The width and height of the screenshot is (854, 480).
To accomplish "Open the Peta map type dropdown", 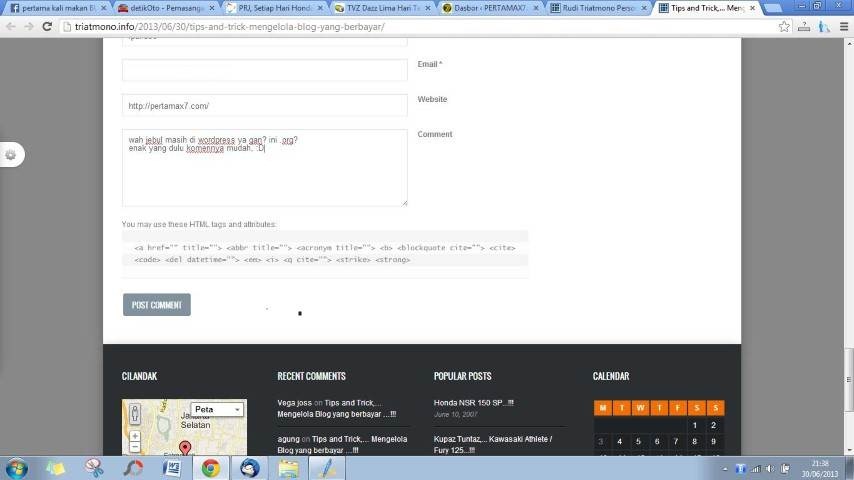I will tap(217, 409).
